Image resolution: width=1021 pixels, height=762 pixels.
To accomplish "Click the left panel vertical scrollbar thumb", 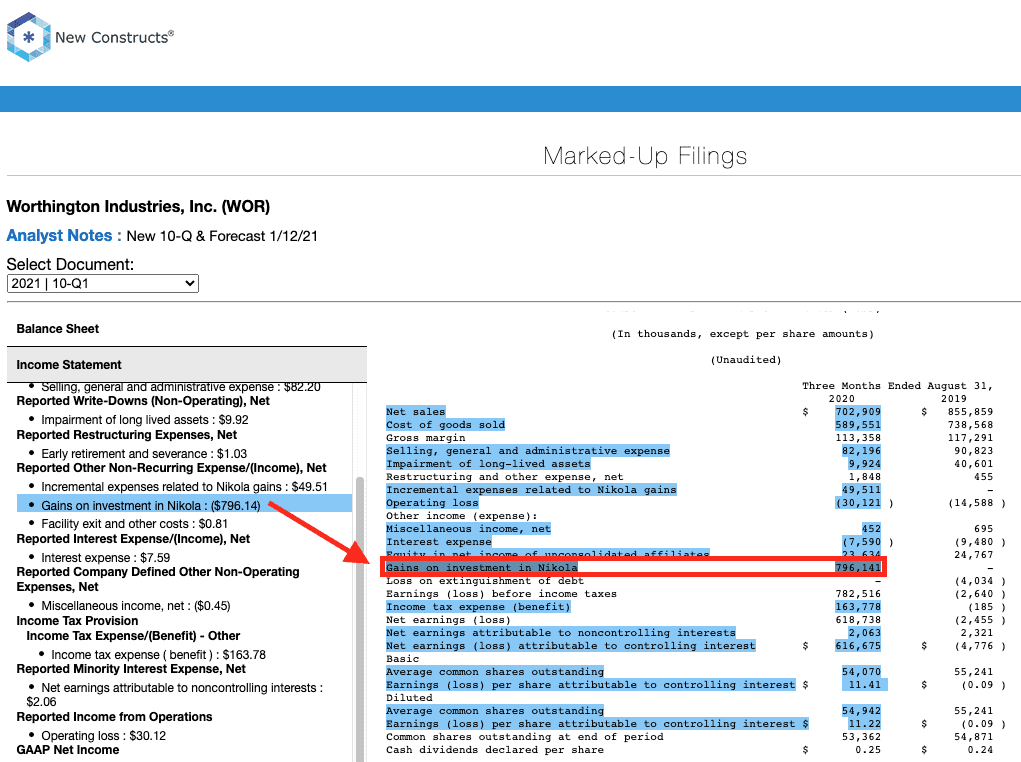I will click(359, 619).
